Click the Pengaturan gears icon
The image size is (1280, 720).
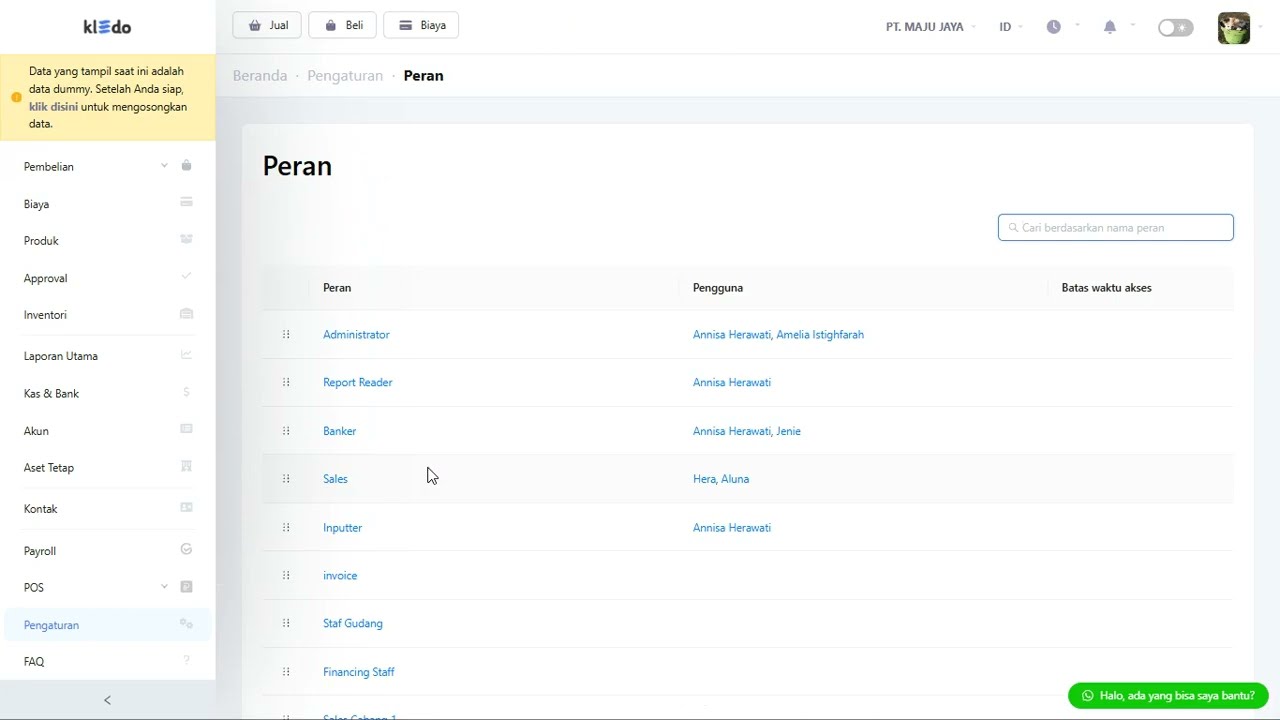point(186,623)
